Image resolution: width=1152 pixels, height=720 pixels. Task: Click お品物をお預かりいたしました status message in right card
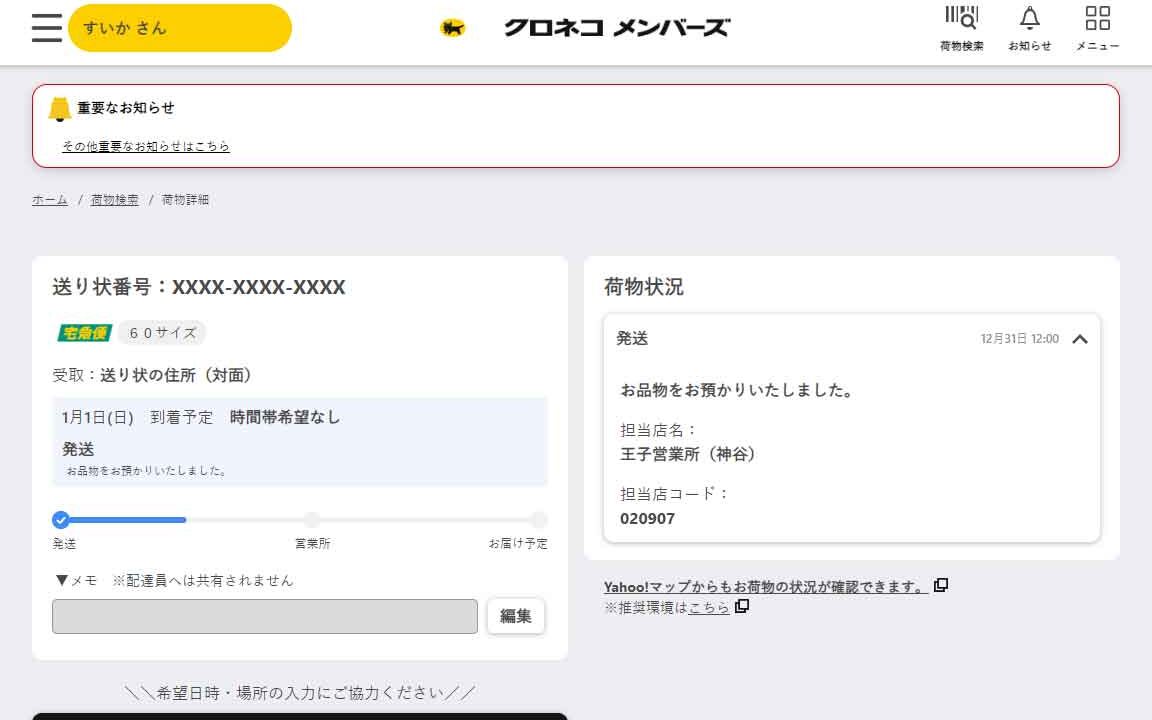(736, 390)
